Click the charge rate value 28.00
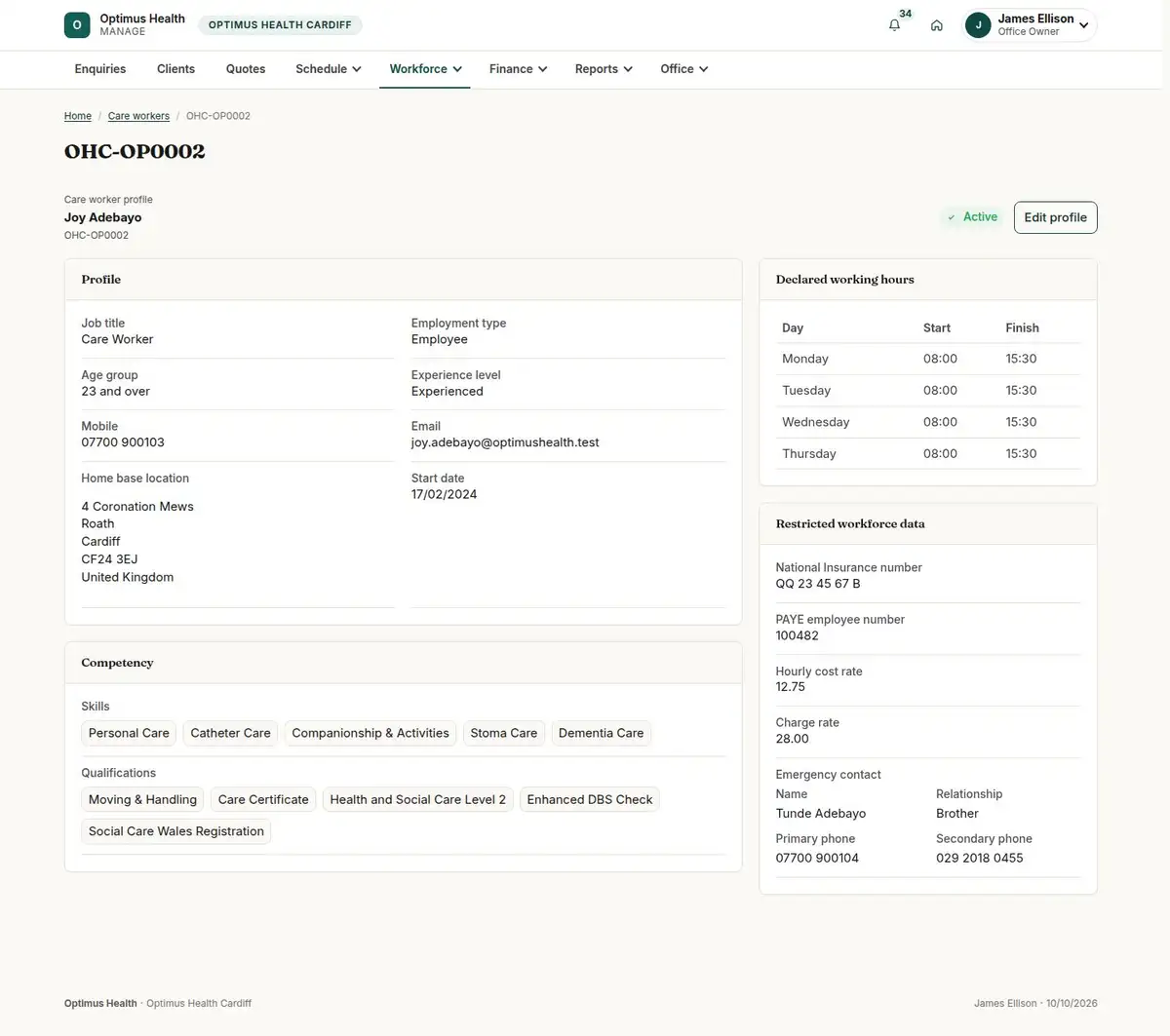 coord(793,739)
